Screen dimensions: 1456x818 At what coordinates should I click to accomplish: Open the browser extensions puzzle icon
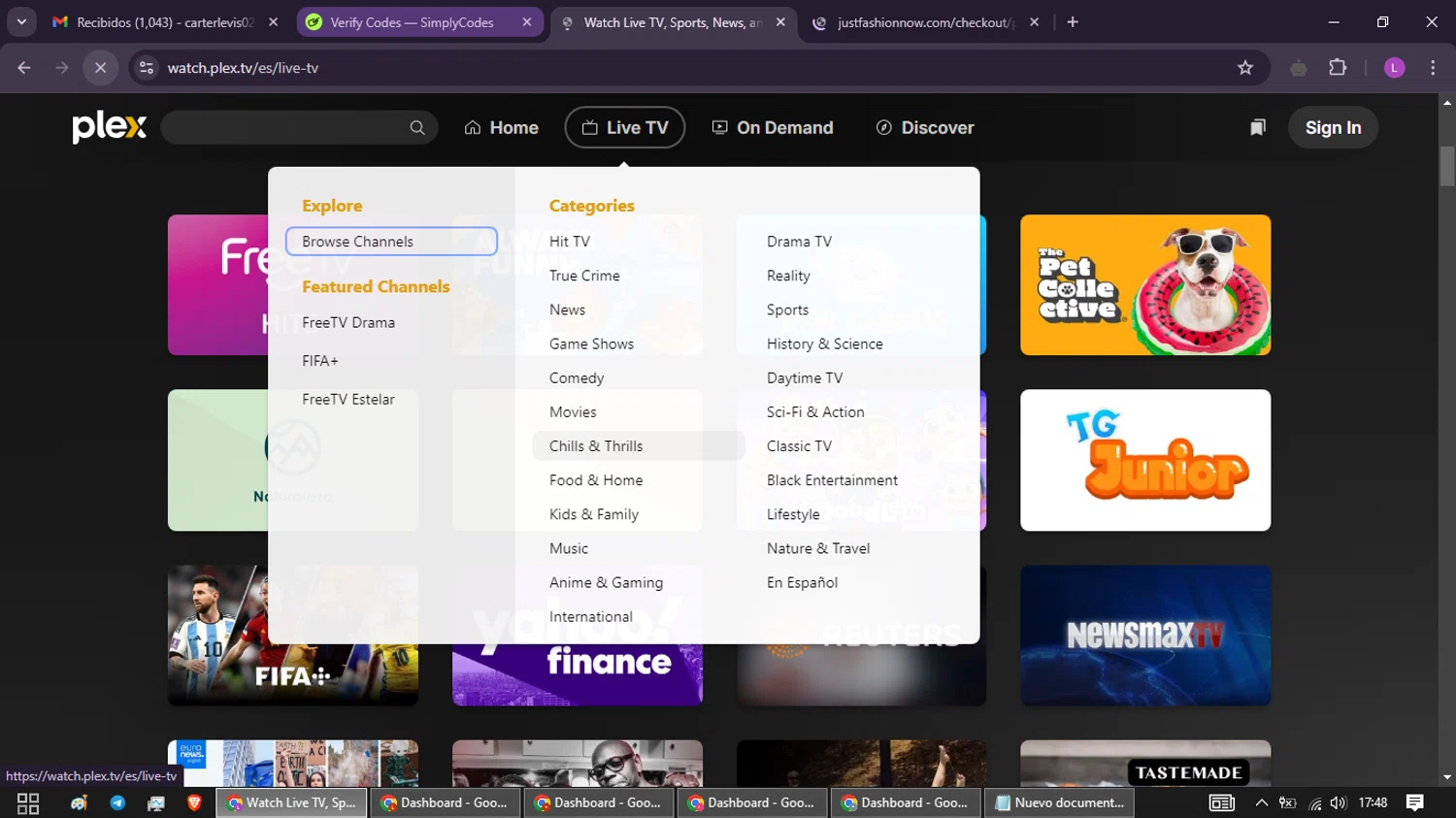1338,68
